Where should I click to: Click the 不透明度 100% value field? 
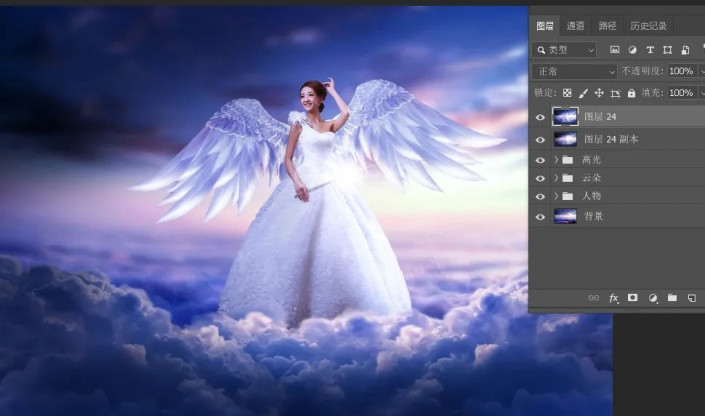point(683,71)
